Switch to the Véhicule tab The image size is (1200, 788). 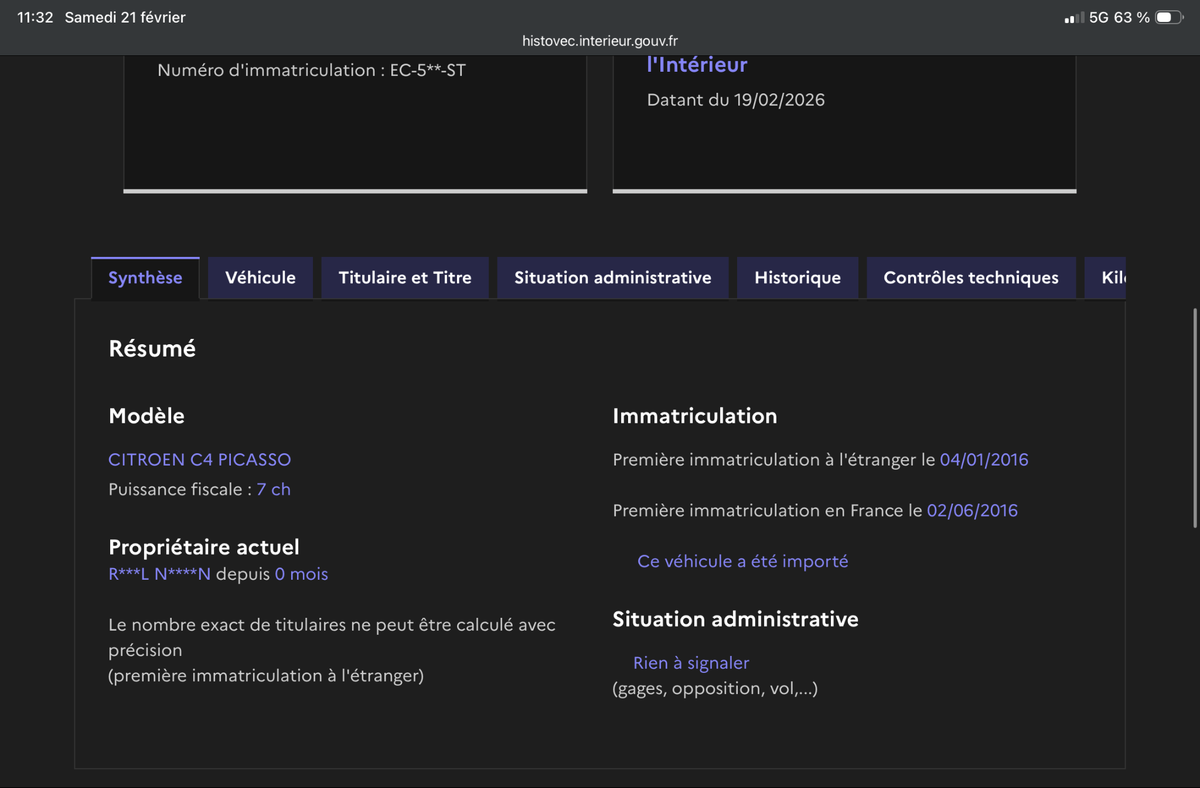point(260,277)
